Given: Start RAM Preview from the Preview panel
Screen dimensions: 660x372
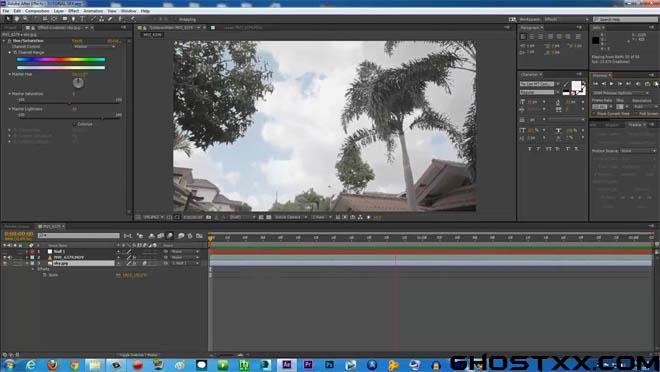Looking at the screenshot, I should pyautogui.click(x=656, y=84).
